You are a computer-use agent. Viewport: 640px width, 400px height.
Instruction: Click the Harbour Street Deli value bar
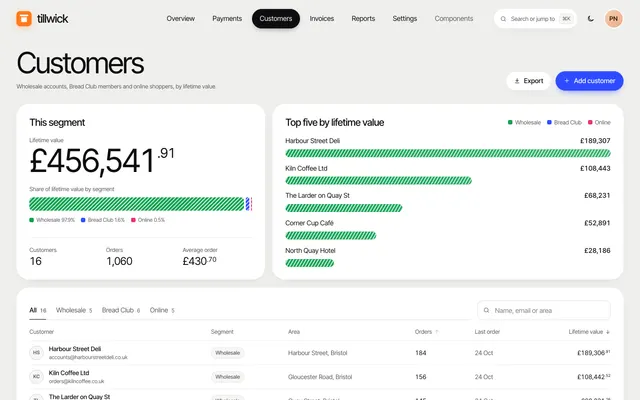448,153
